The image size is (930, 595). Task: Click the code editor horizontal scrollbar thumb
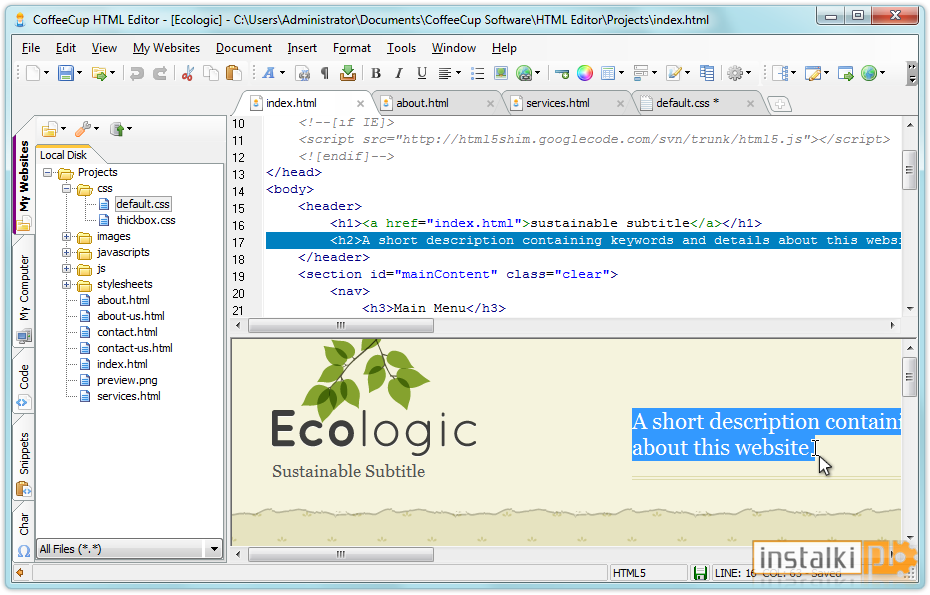(340, 326)
